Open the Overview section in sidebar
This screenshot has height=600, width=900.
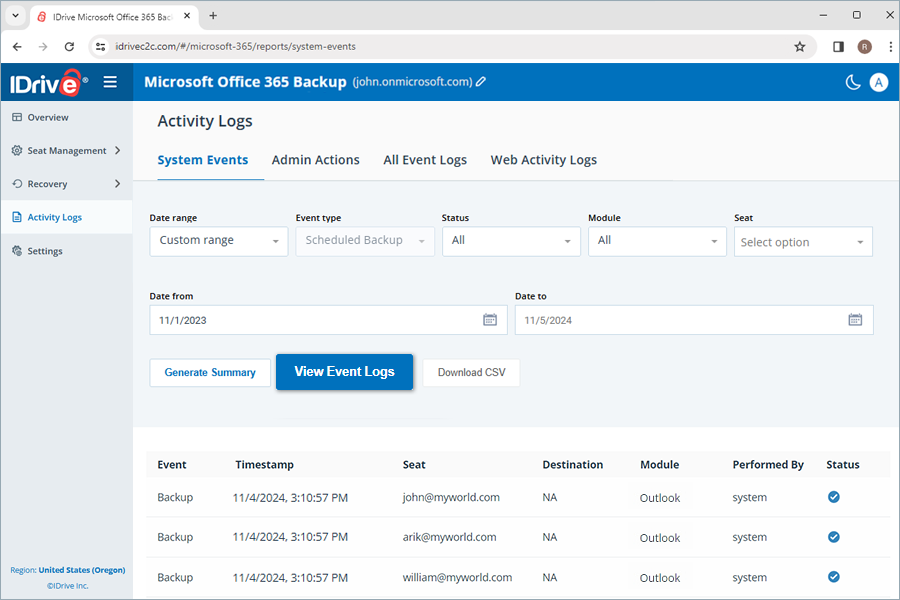[x=45, y=117]
